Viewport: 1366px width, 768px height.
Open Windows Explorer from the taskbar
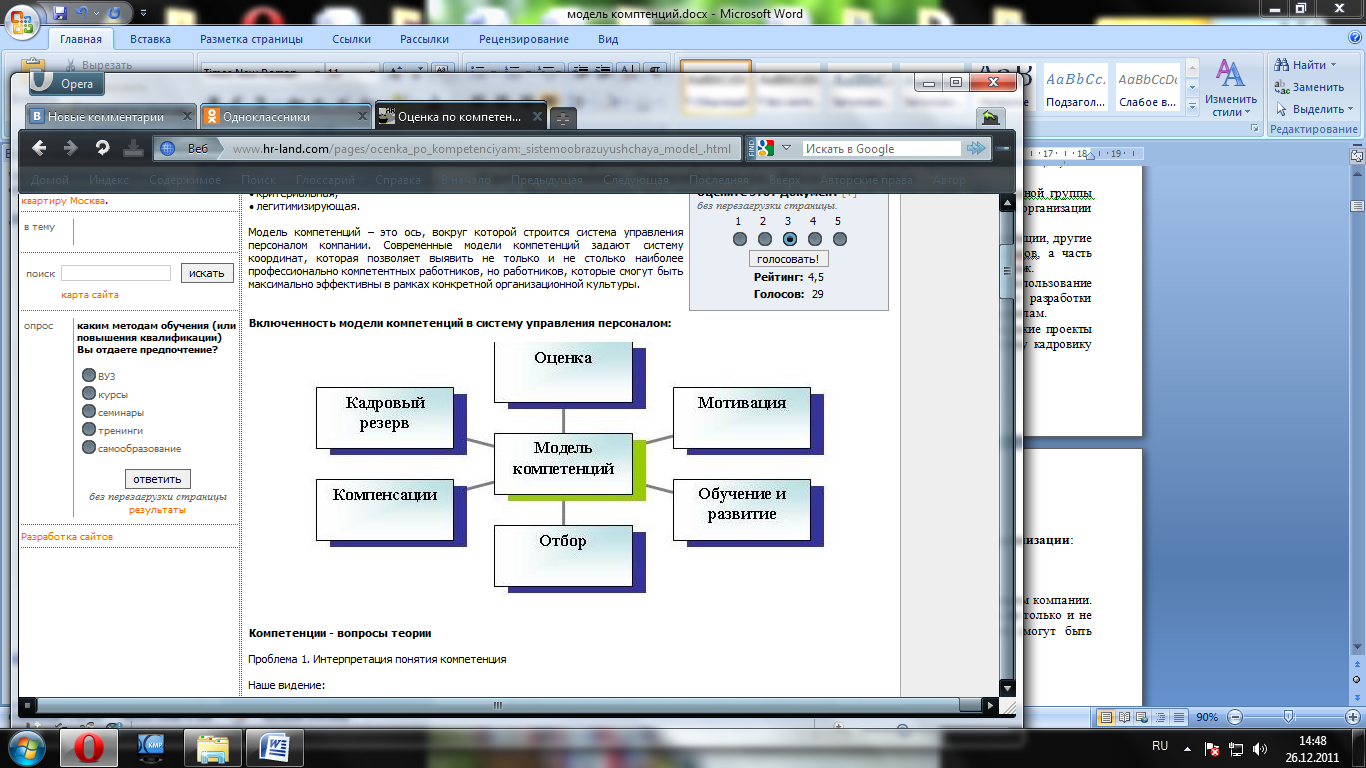point(213,747)
